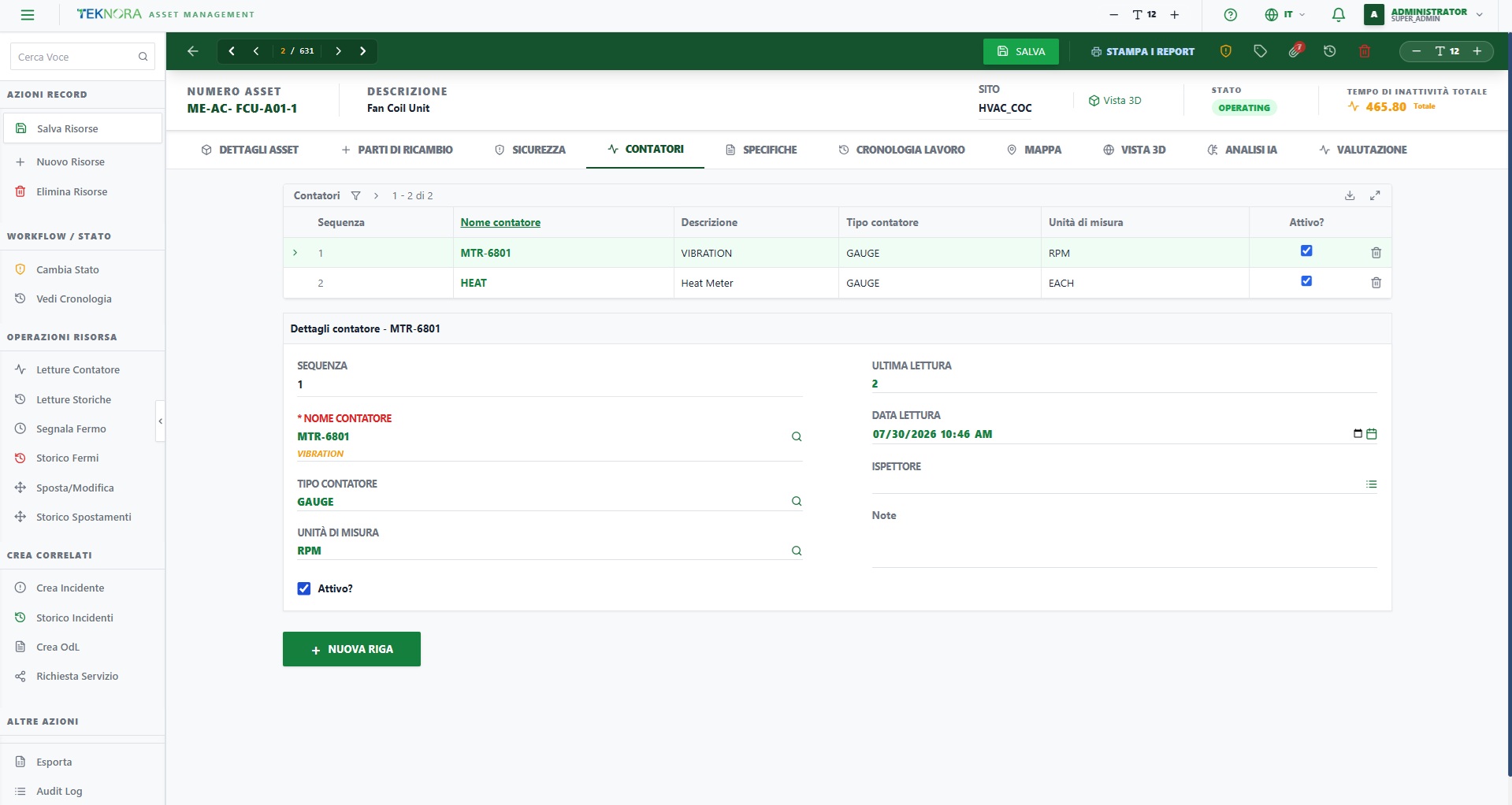Viewport: 1512px width, 805px height.
Task: Switch to Specifiche tab
Action: (761, 150)
